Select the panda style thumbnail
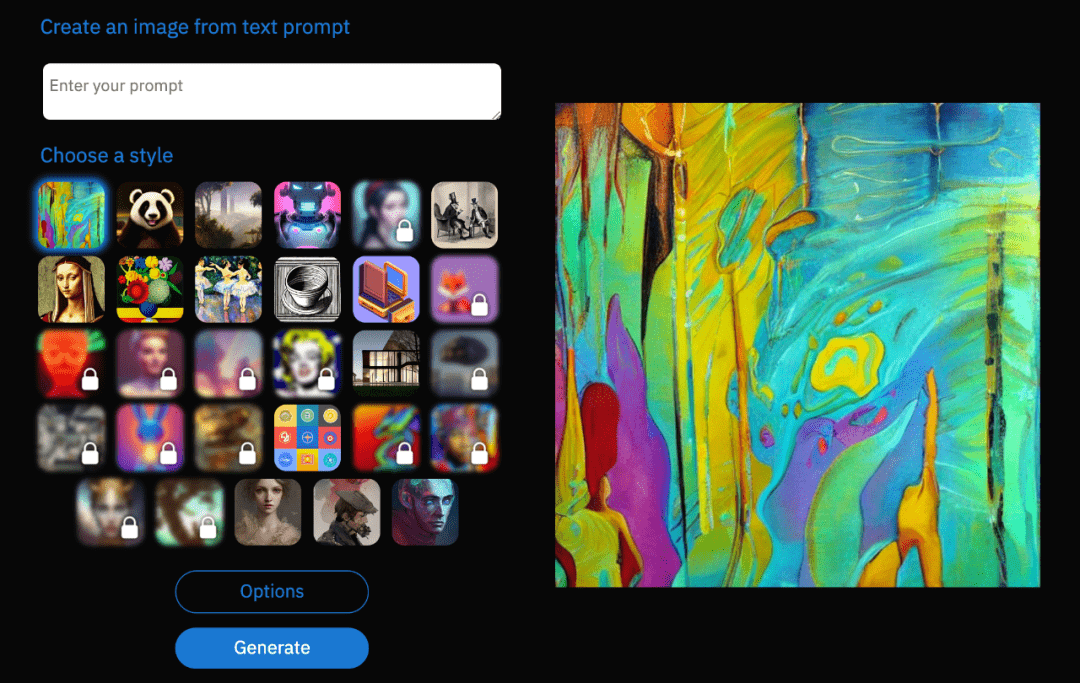Viewport: 1080px width, 683px height. tap(149, 215)
